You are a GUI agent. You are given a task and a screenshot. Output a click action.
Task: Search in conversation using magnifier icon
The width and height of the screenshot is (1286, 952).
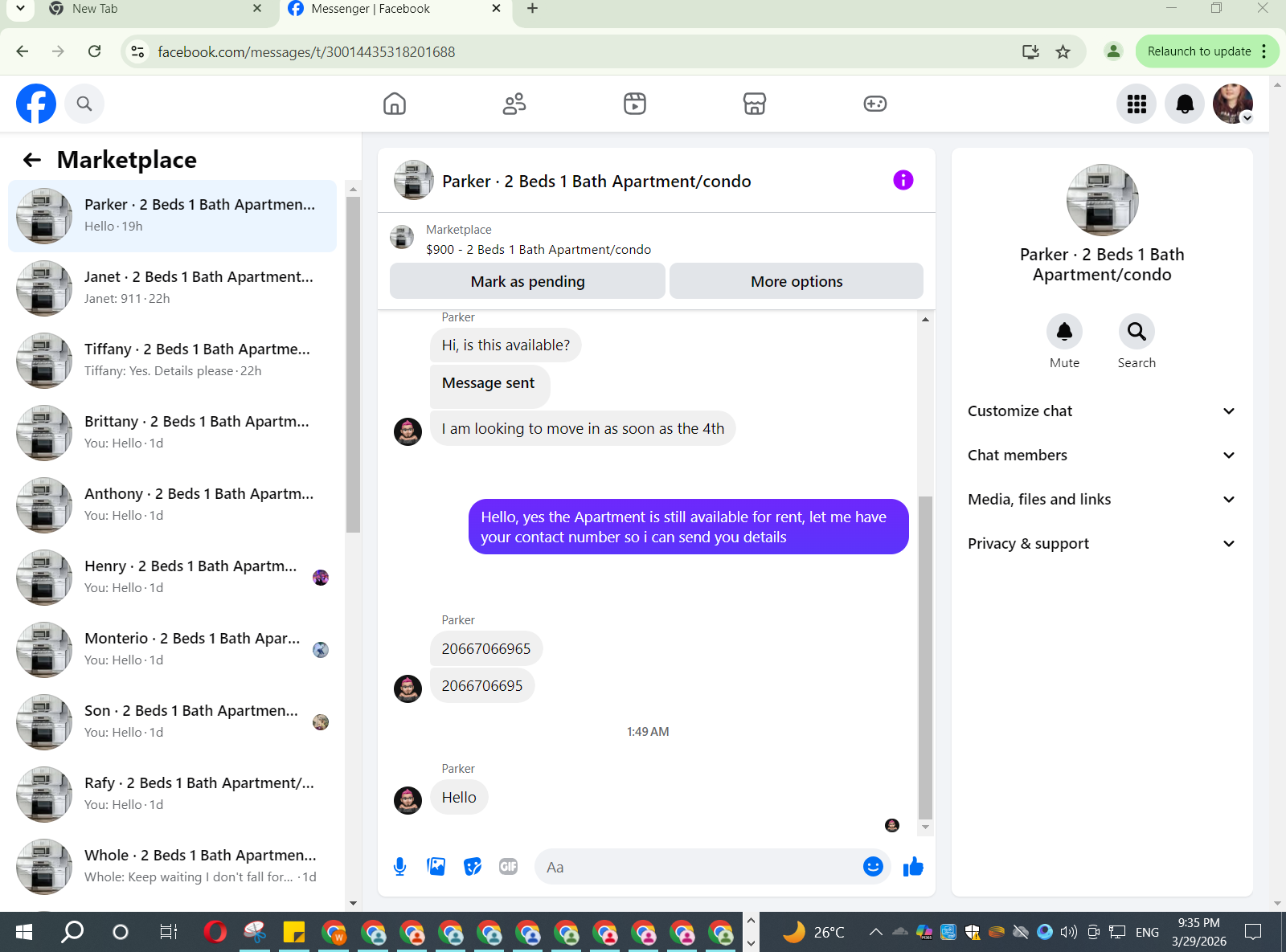point(1137,331)
